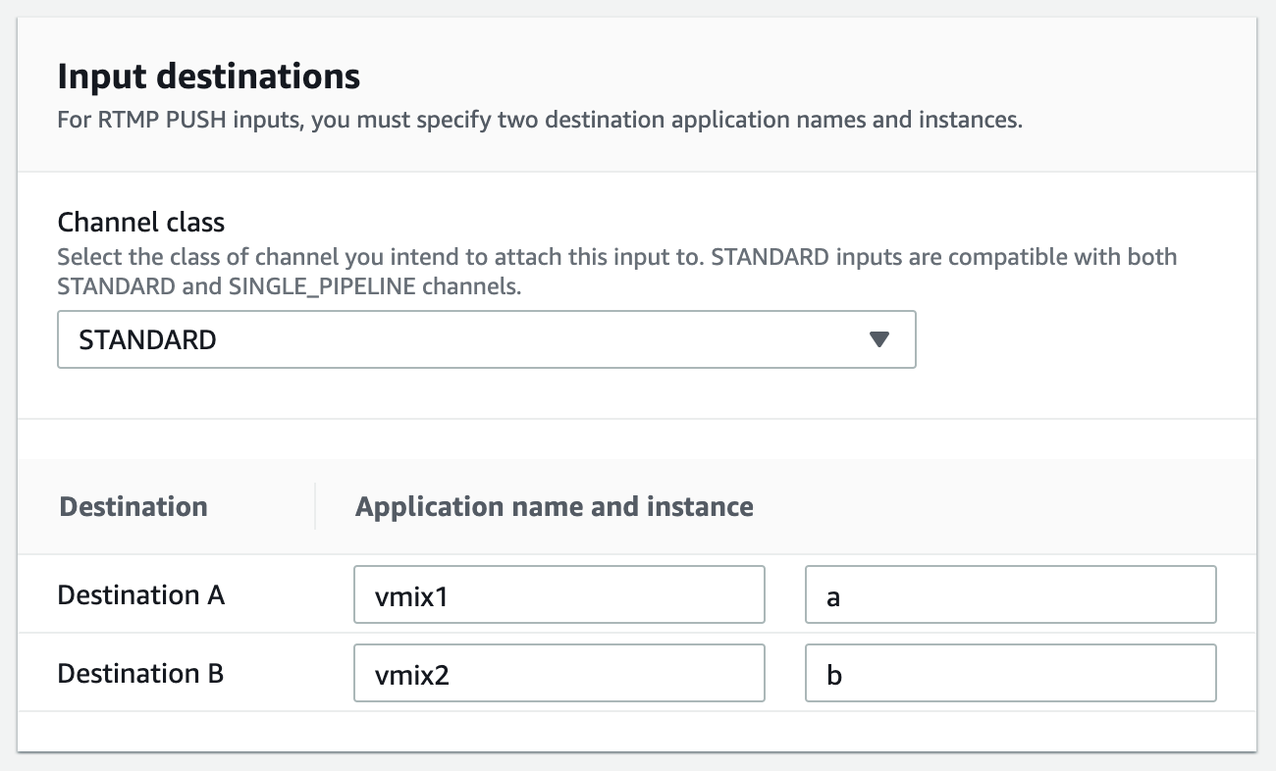Image resolution: width=1276 pixels, height=771 pixels.
Task: Click the Channel class field label
Action: 141,221
